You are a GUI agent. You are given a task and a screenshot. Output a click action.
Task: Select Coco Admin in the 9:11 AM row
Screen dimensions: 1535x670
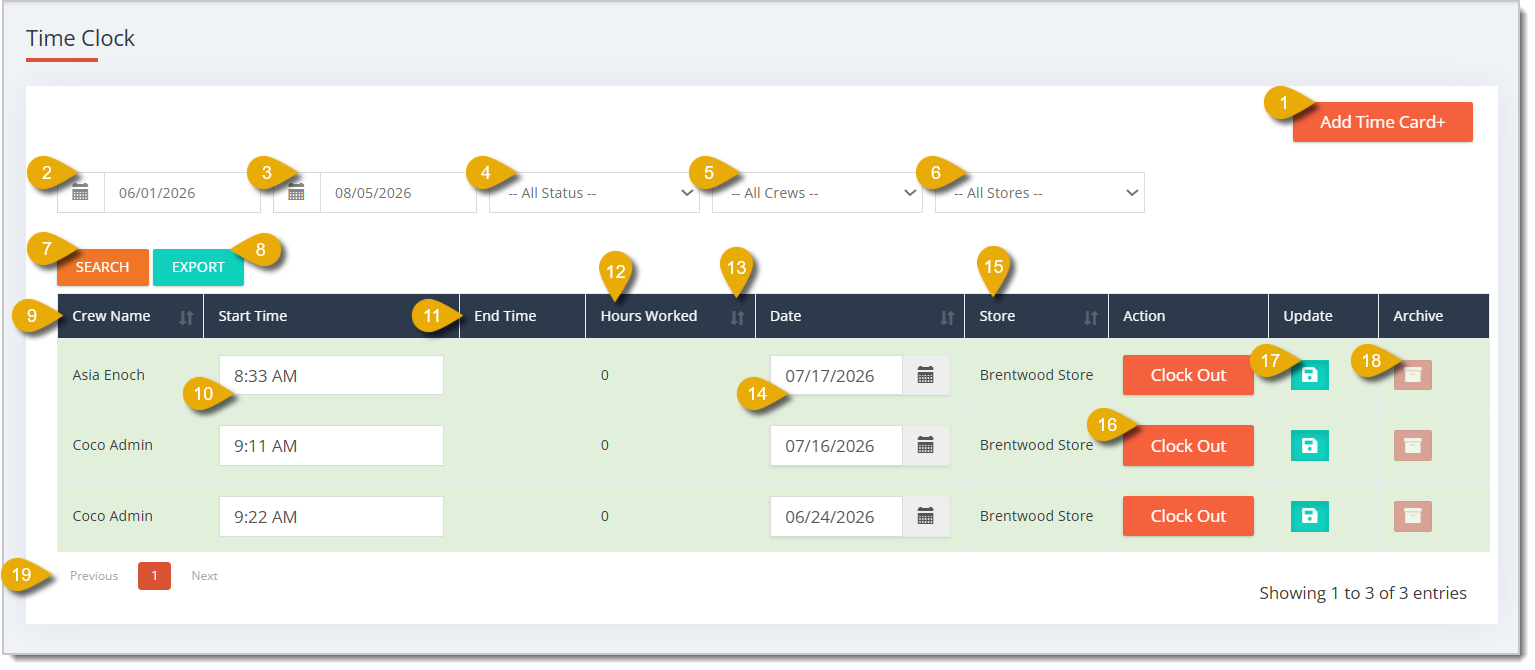click(x=113, y=445)
